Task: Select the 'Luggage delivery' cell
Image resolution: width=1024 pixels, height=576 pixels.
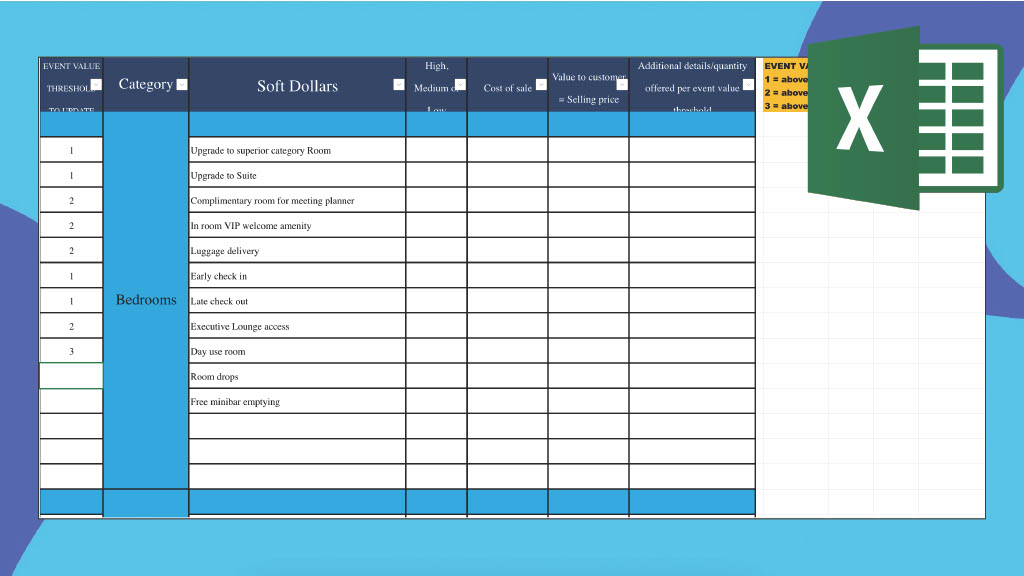Action: point(297,250)
